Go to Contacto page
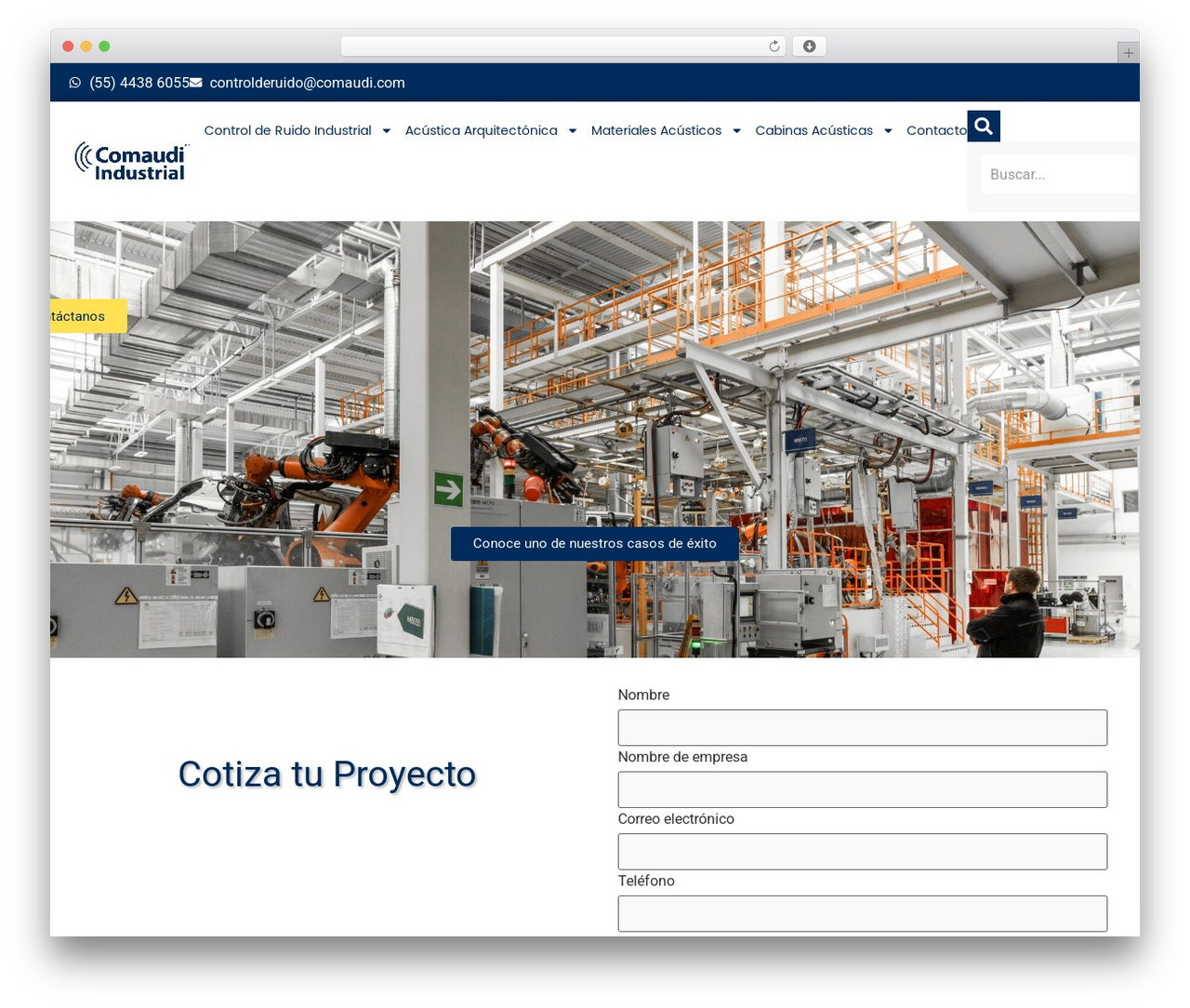 (x=936, y=130)
